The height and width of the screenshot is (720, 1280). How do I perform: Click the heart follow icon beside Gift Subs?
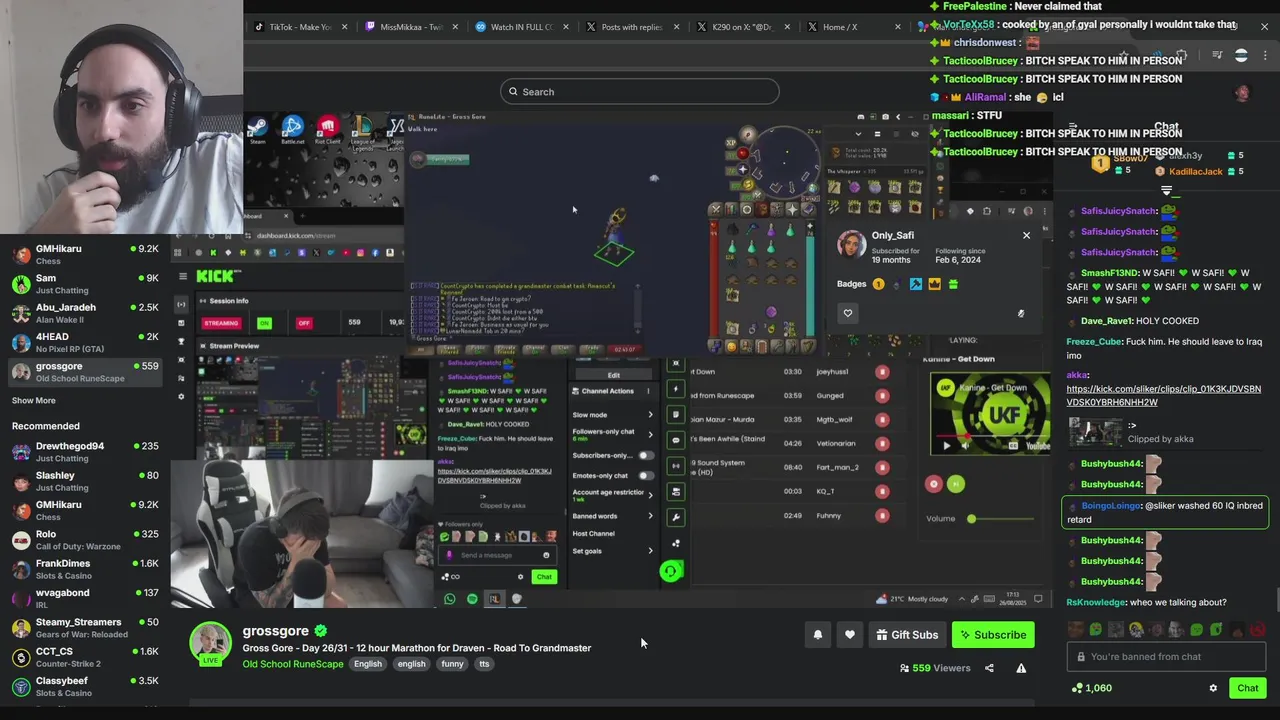[x=850, y=635]
